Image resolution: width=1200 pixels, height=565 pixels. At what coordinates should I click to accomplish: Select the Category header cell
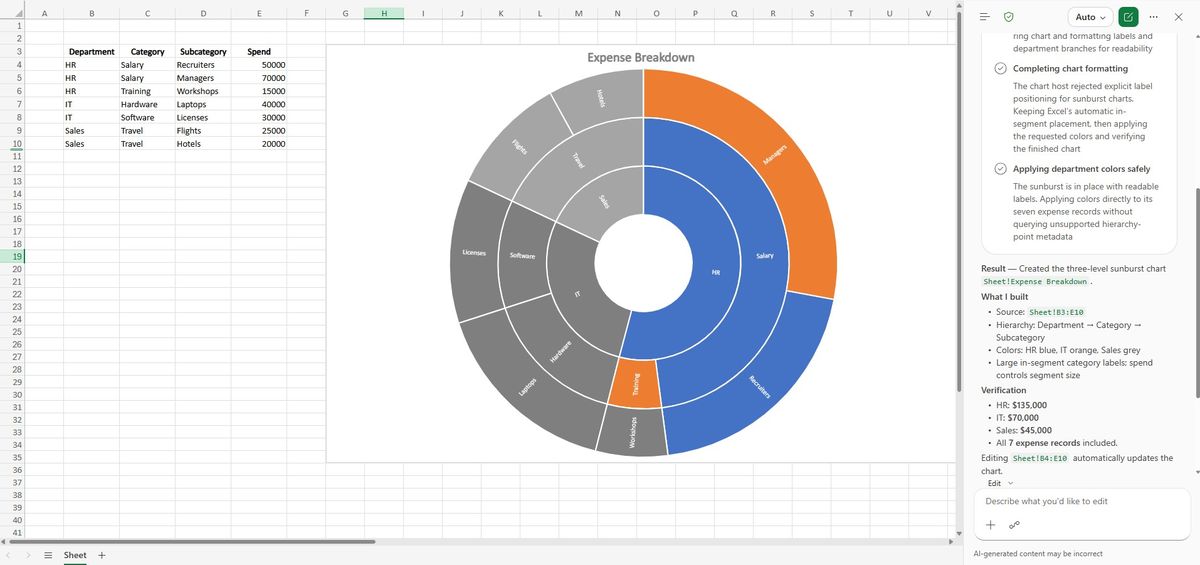[x=147, y=51]
